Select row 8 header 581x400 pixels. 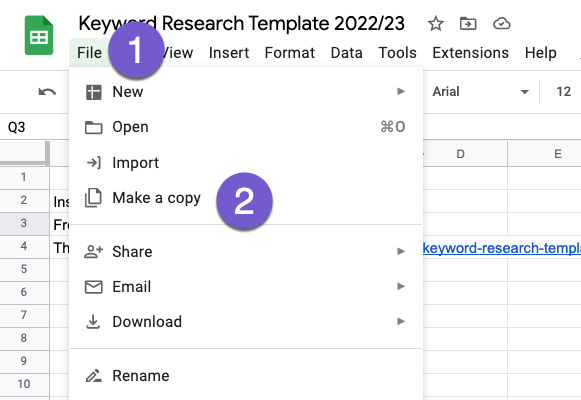(24, 338)
